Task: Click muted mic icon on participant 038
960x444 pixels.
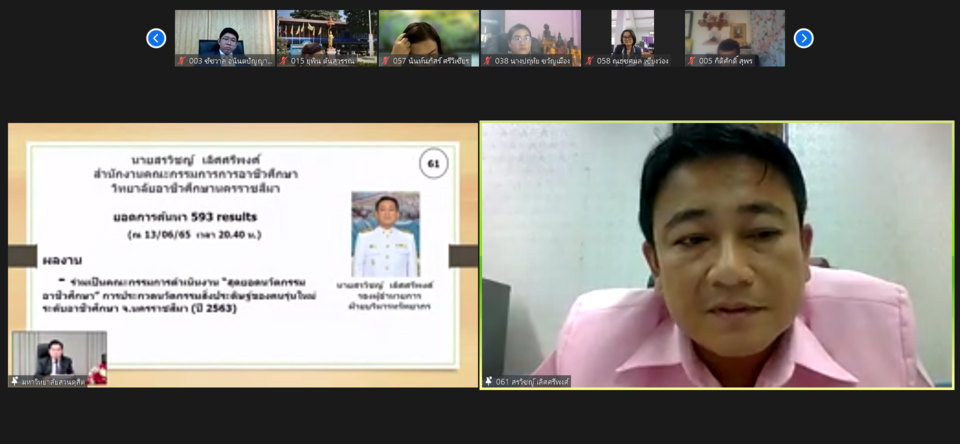Action: 488,61
